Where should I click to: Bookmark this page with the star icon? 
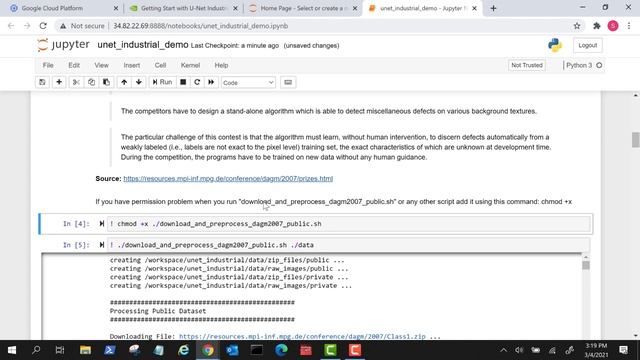click(577, 26)
